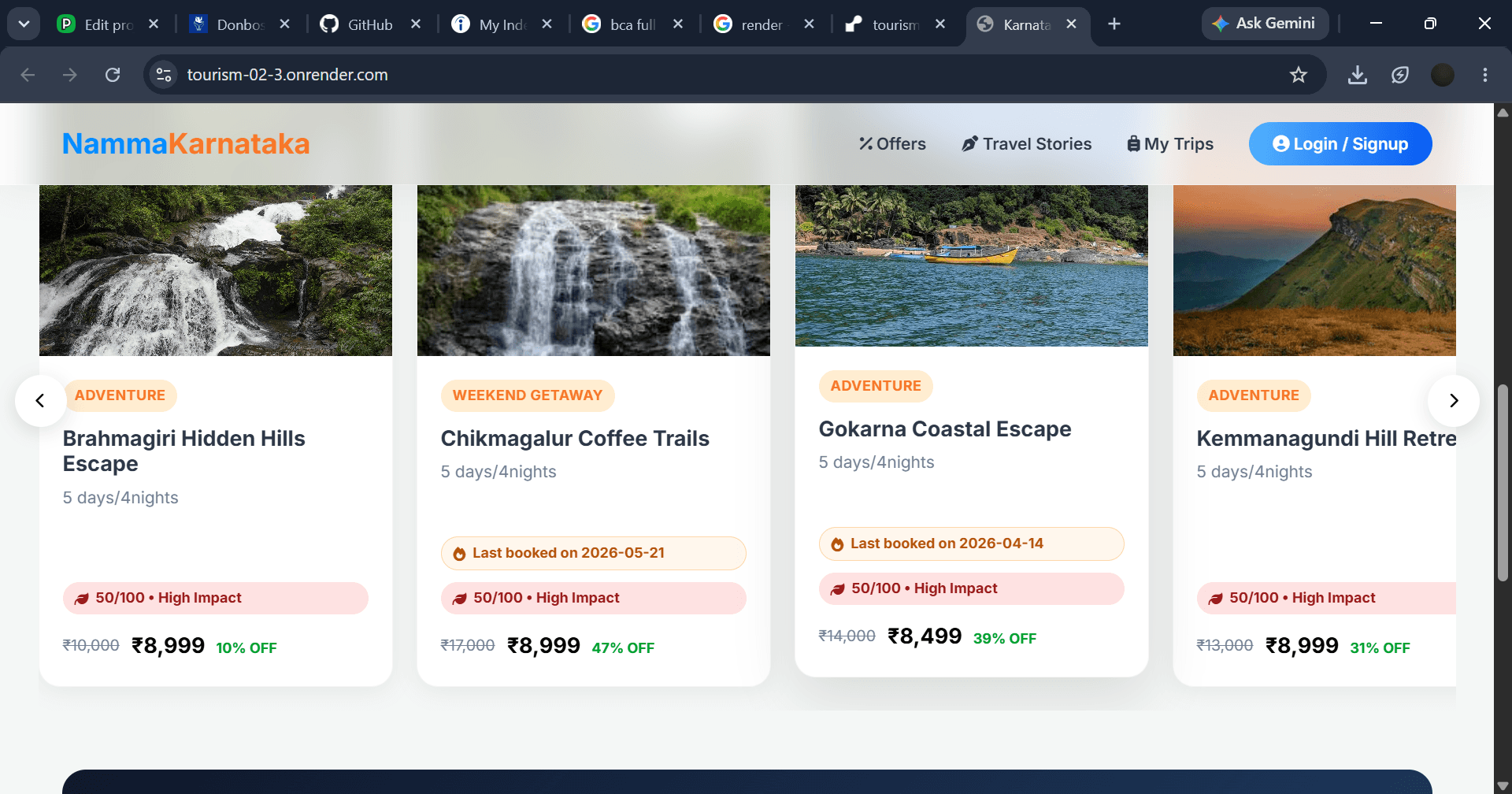Open the Kemmanagundi hill image
The image size is (1512, 794).
coord(1314,270)
